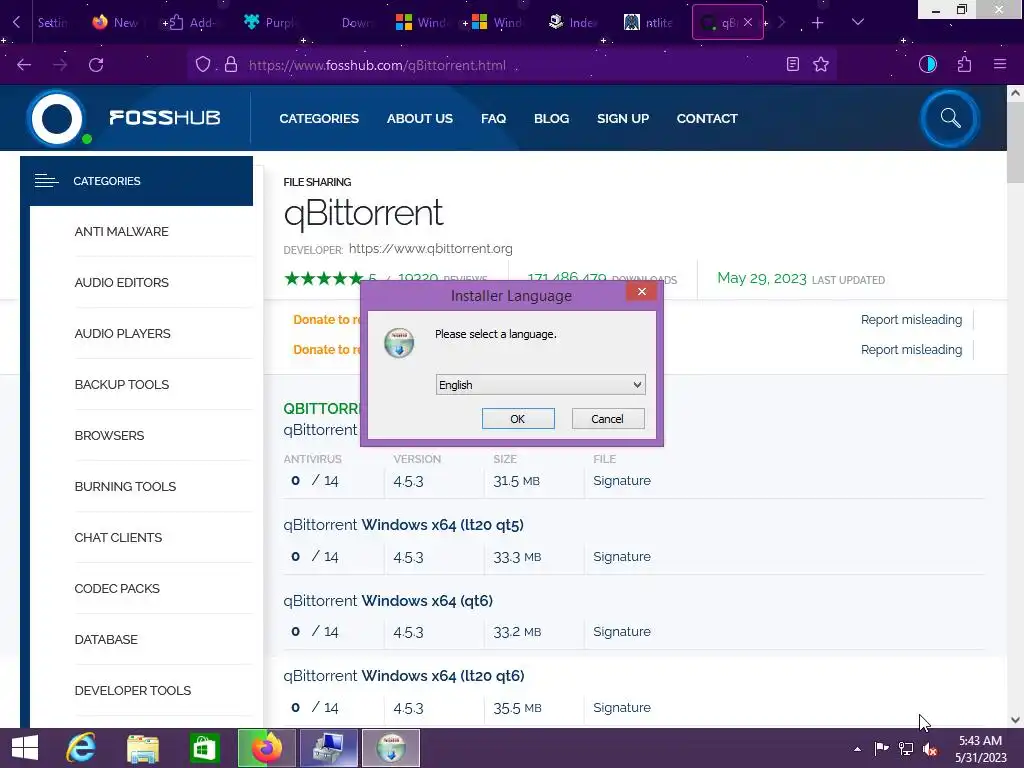Image resolution: width=1024 pixels, height=768 pixels.
Task: Click OK in the Installer Language dialog
Action: tap(518, 419)
